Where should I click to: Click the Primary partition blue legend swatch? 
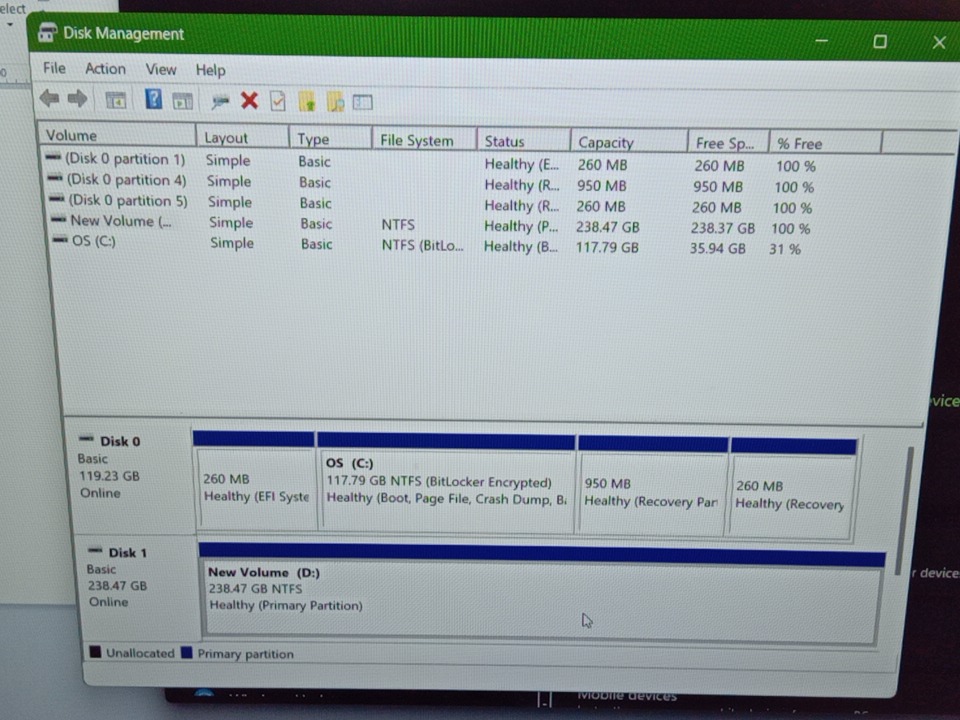(187, 652)
